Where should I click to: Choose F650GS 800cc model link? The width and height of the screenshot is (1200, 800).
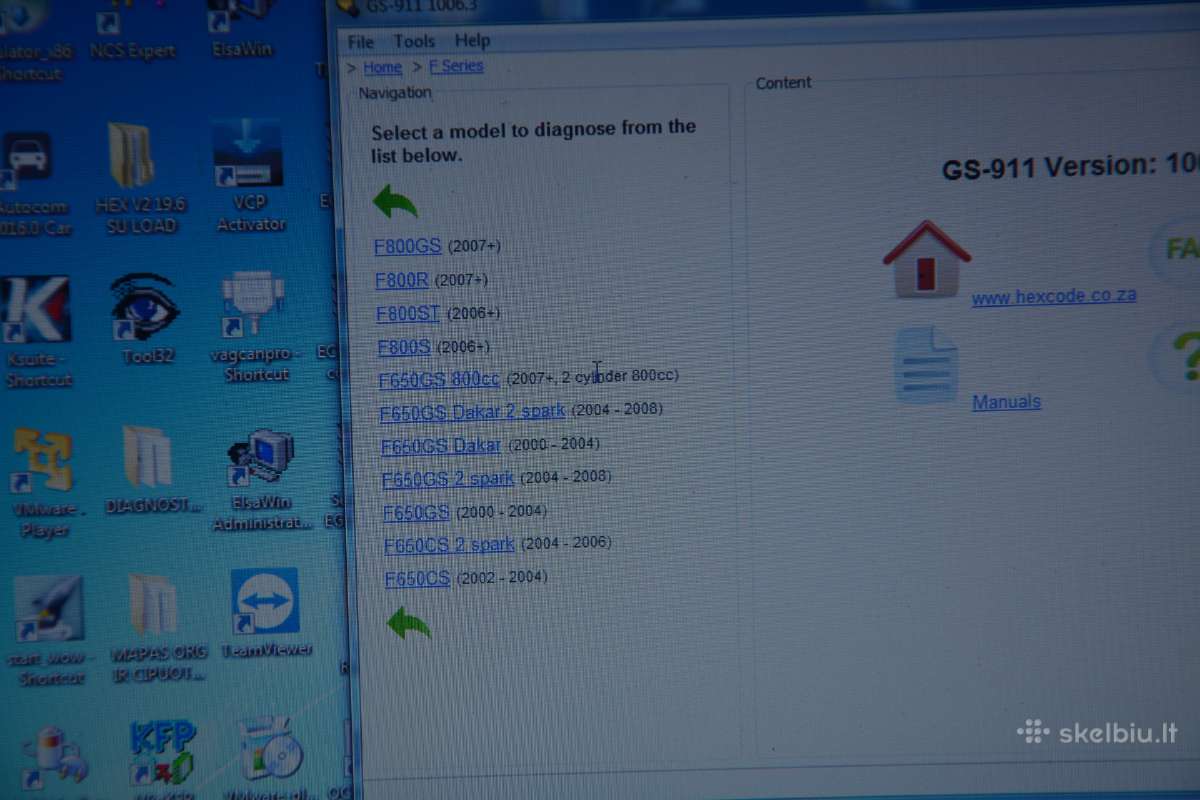(439, 380)
